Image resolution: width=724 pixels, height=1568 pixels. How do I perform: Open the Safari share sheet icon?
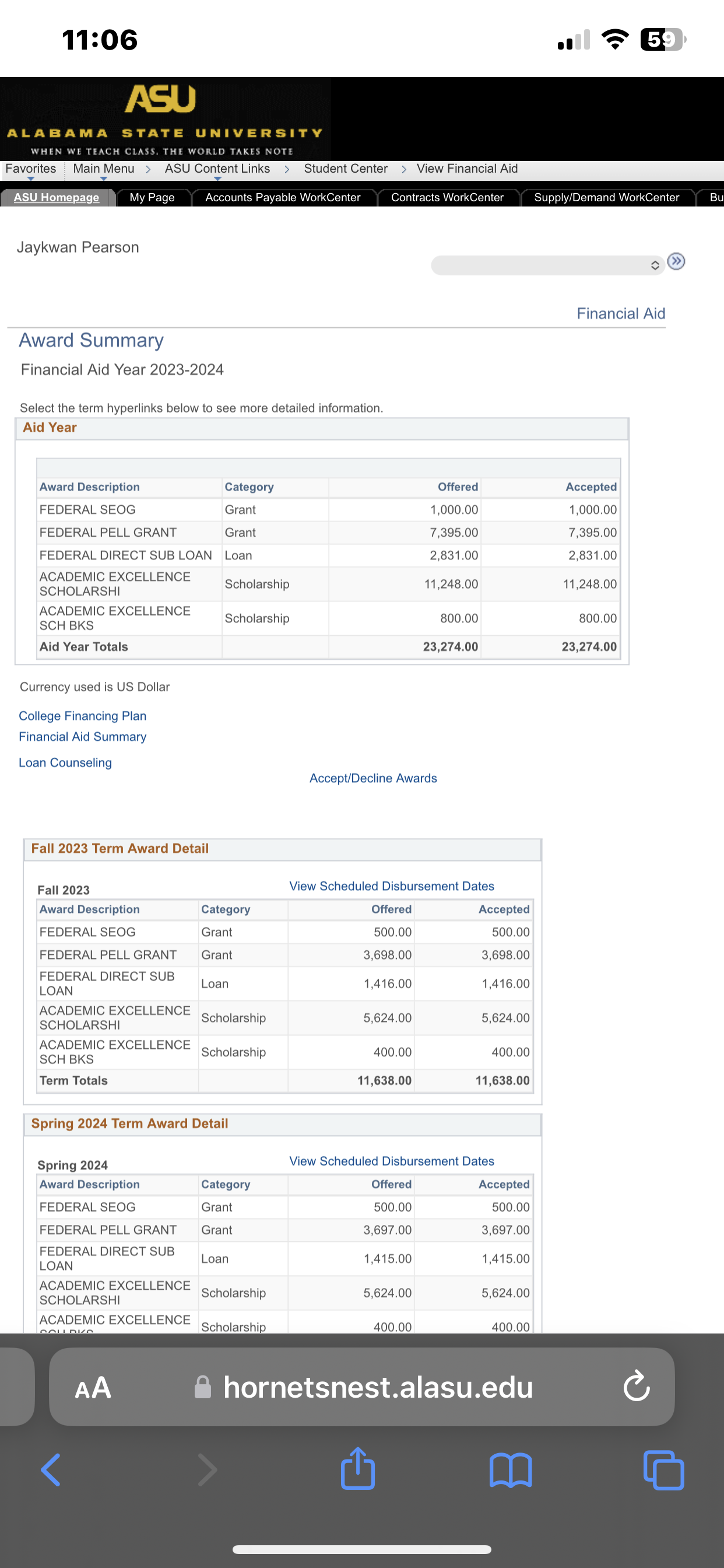click(x=358, y=1468)
